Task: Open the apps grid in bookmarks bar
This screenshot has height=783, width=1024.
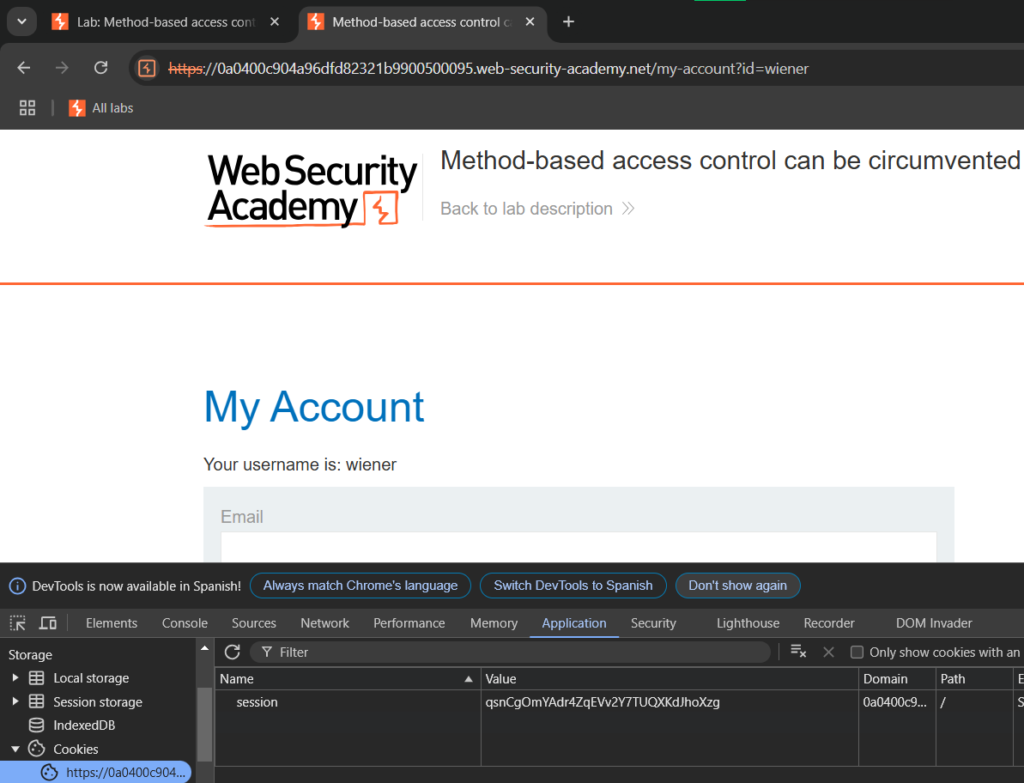Action: point(27,108)
